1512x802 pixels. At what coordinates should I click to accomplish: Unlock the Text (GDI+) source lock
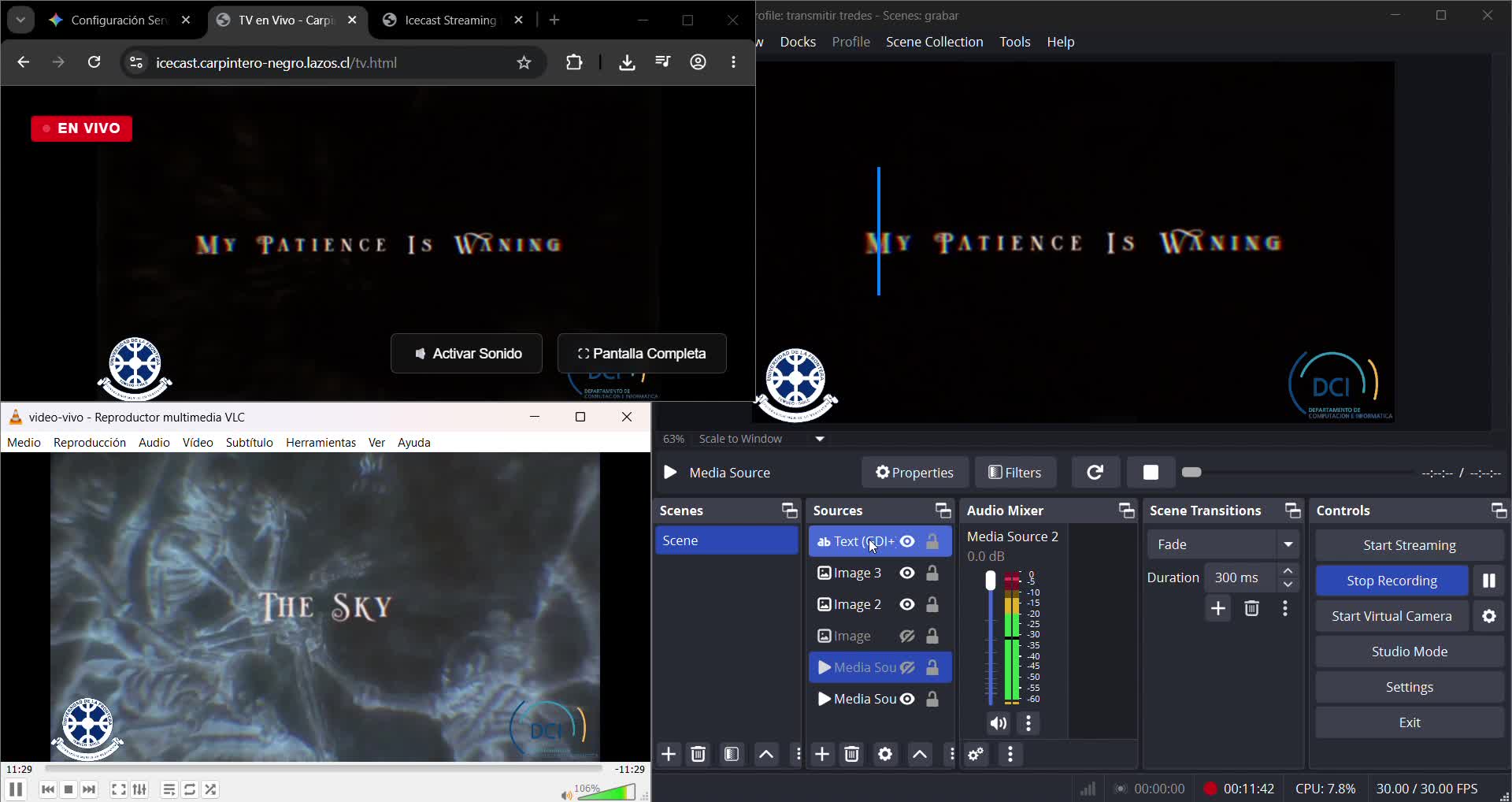pos(932,541)
